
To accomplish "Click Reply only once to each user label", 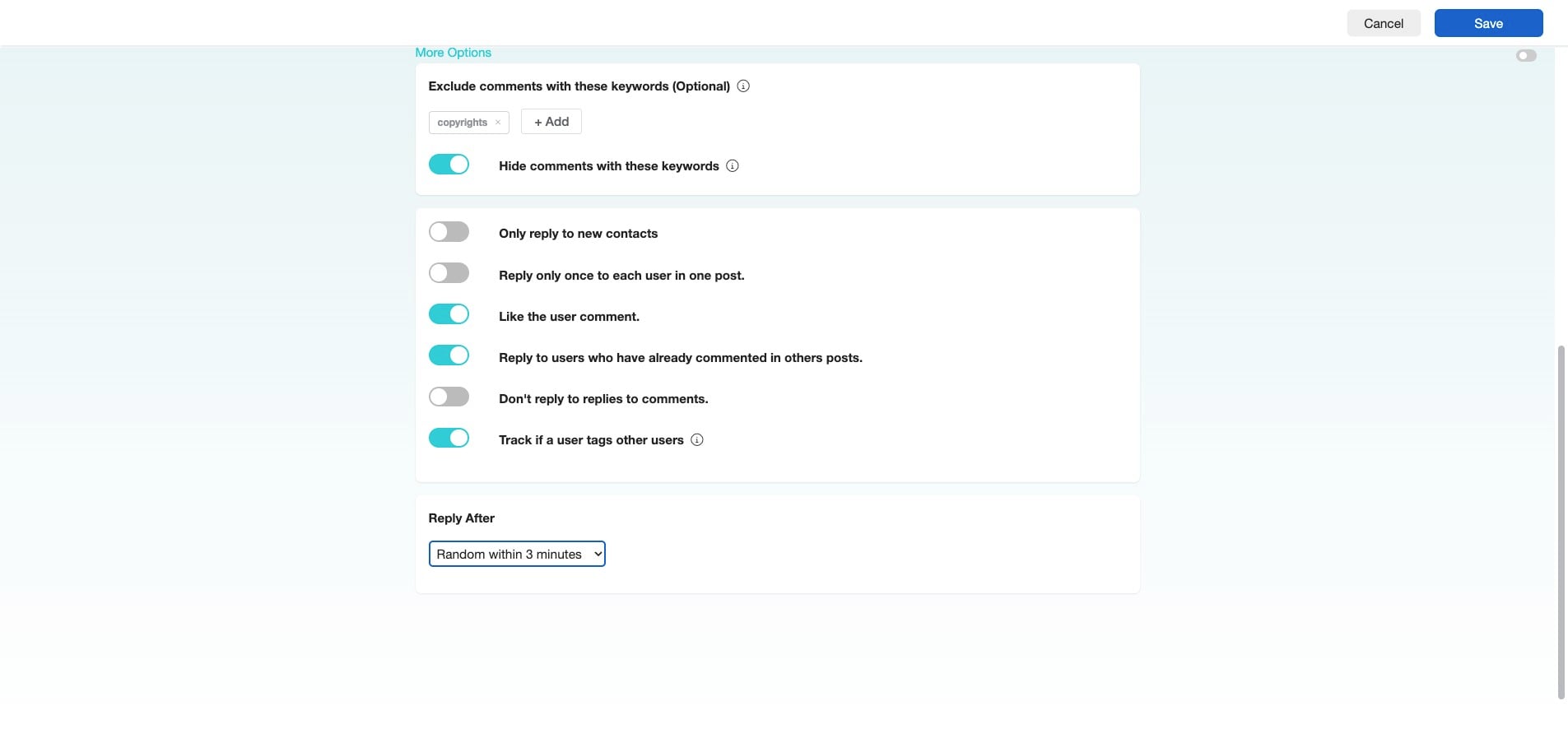I will 621,276.
